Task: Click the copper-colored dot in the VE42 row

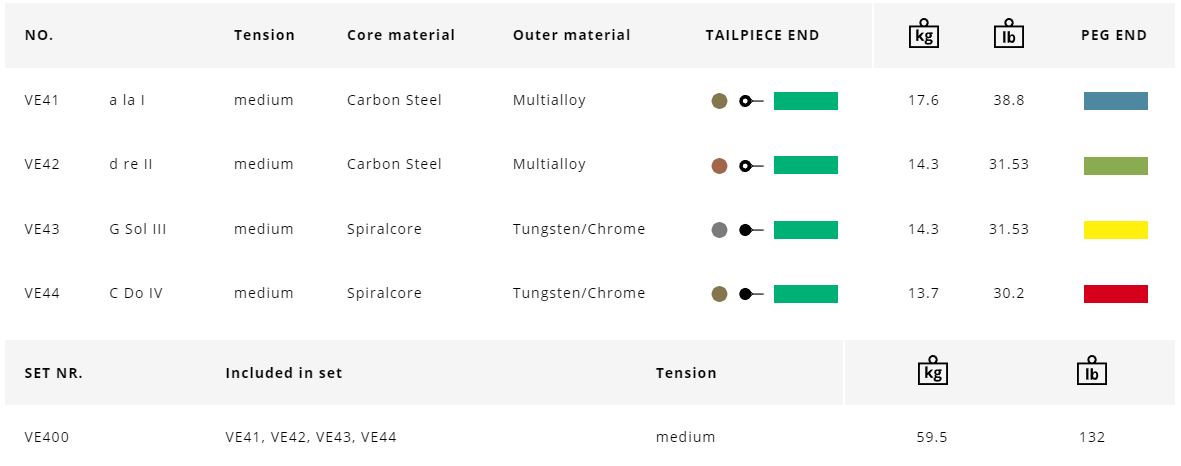Action: 719,166
